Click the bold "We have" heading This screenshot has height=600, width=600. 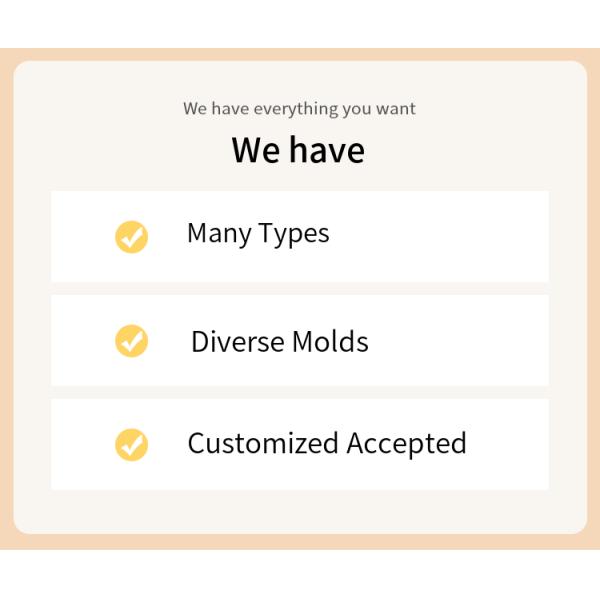pyautogui.click(x=298, y=151)
